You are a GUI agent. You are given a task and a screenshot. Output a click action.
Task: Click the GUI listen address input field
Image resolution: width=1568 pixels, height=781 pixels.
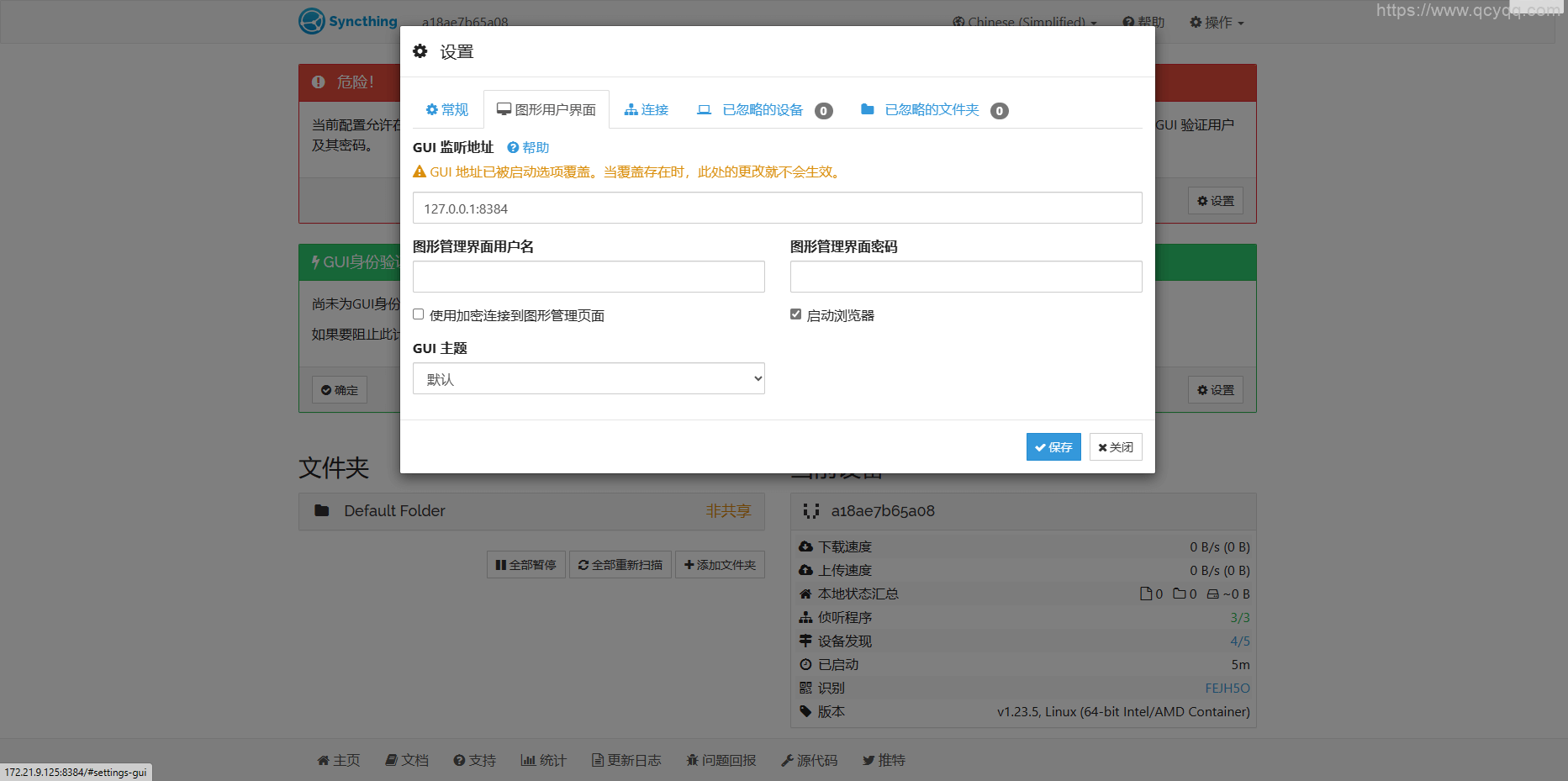(777, 208)
